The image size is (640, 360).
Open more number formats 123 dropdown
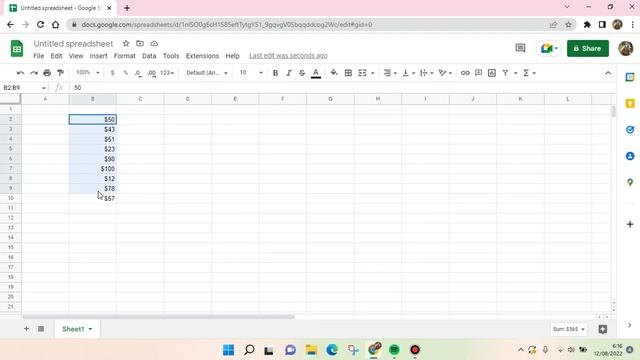tap(167, 73)
